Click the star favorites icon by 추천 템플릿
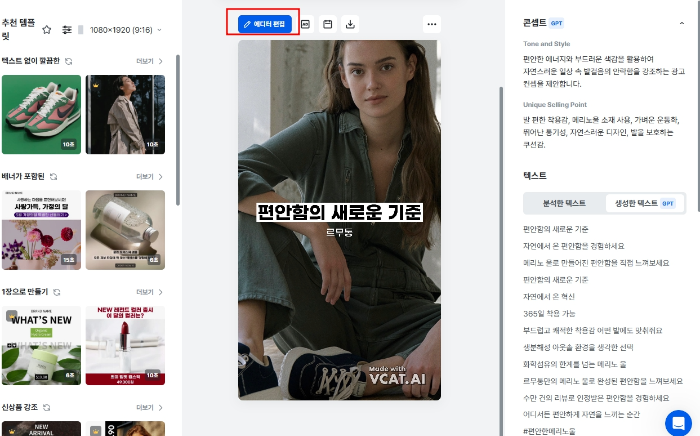The image size is (700, 436). coord(46,30)
